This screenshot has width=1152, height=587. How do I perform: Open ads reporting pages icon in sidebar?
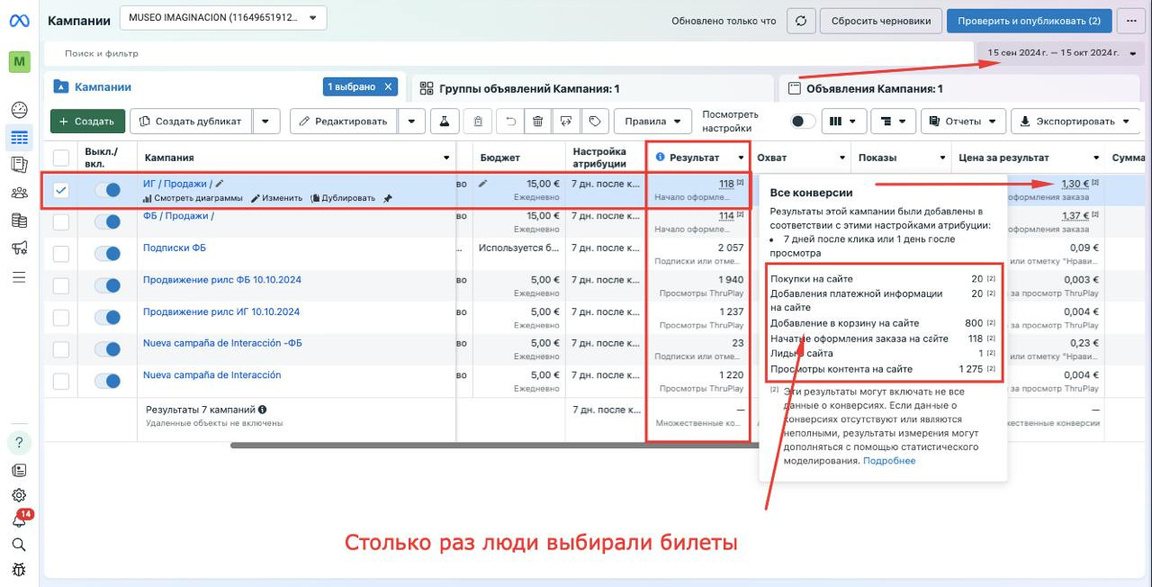(19, 165)
